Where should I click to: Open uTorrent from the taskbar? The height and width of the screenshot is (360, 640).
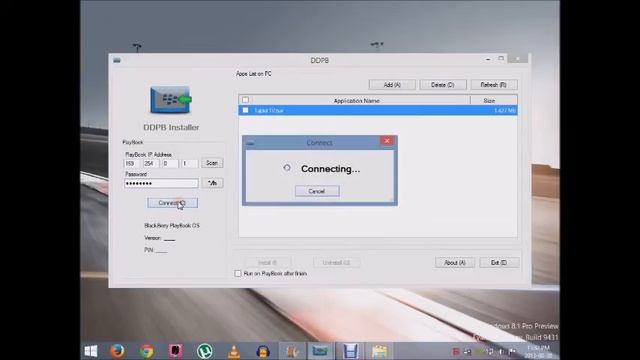coord(204,351)
